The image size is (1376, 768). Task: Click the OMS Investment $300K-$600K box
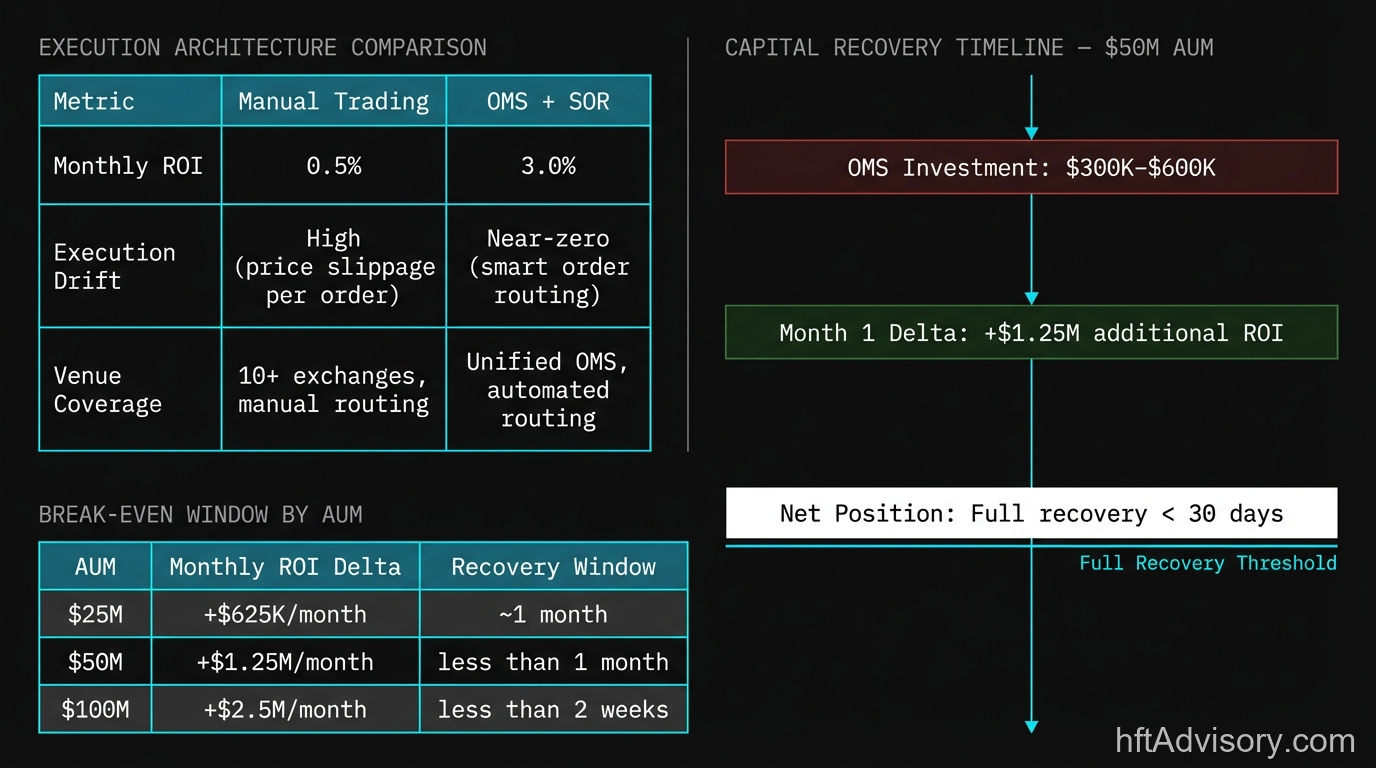click(1031, 167)
